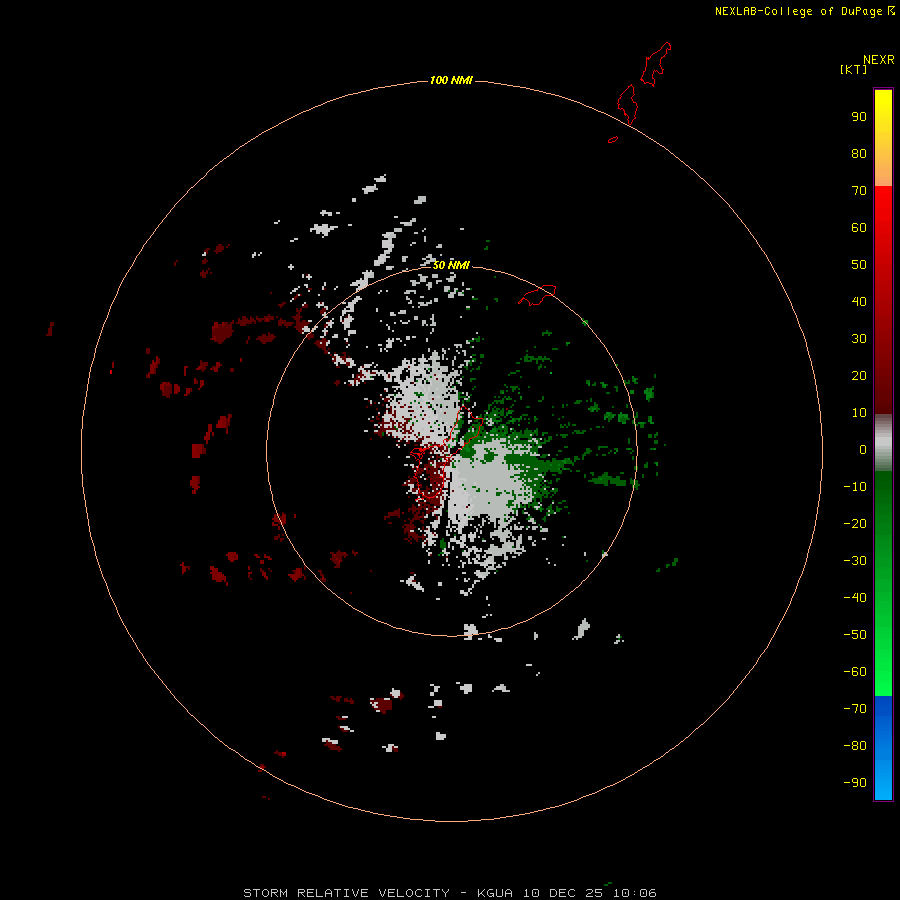Click the Storm Relative Velocity KGUA caption
Image resolution: width=900 pixels, height=900 pixels.
pos(450,893)
